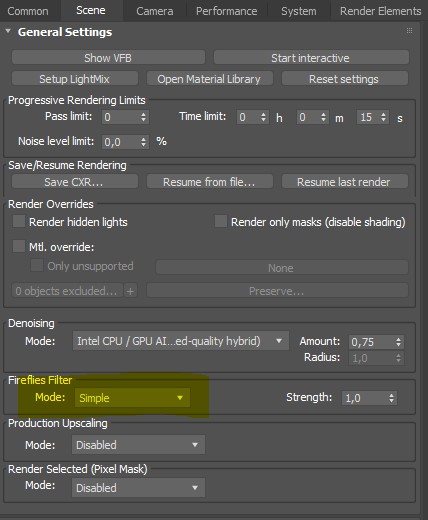Switch to the Camera tab
The image size is (428, 520).
click(155, 11)
